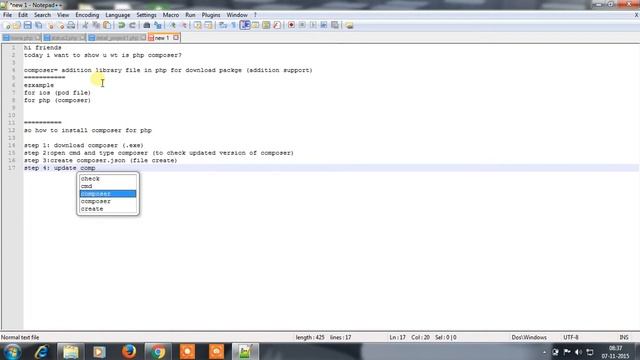Undo the last edit via toolbar
This screenshot has height=360, width=640.
tap(122, 25)
